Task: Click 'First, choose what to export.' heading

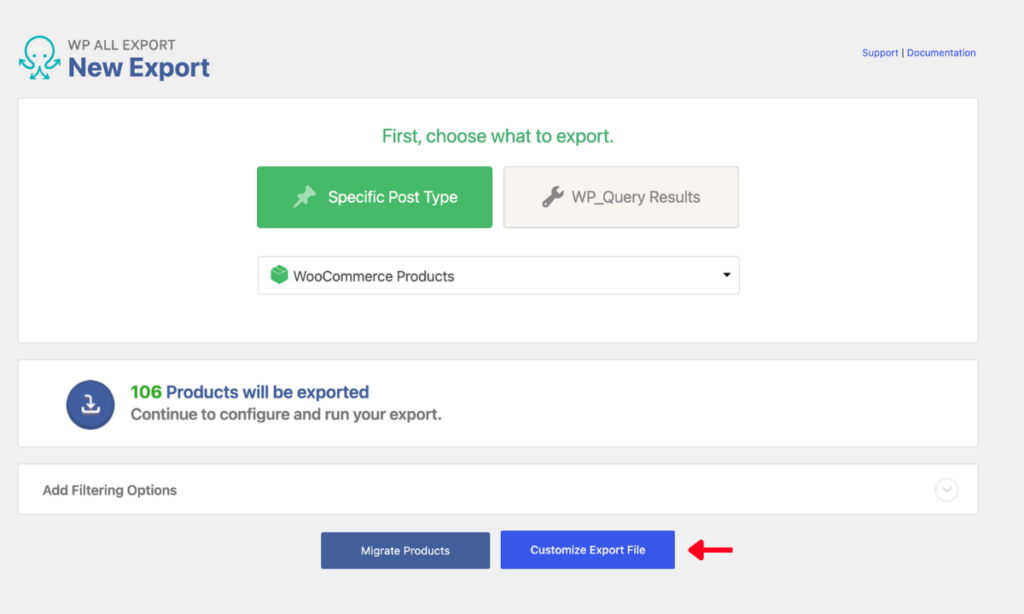Action: [498, 136]
